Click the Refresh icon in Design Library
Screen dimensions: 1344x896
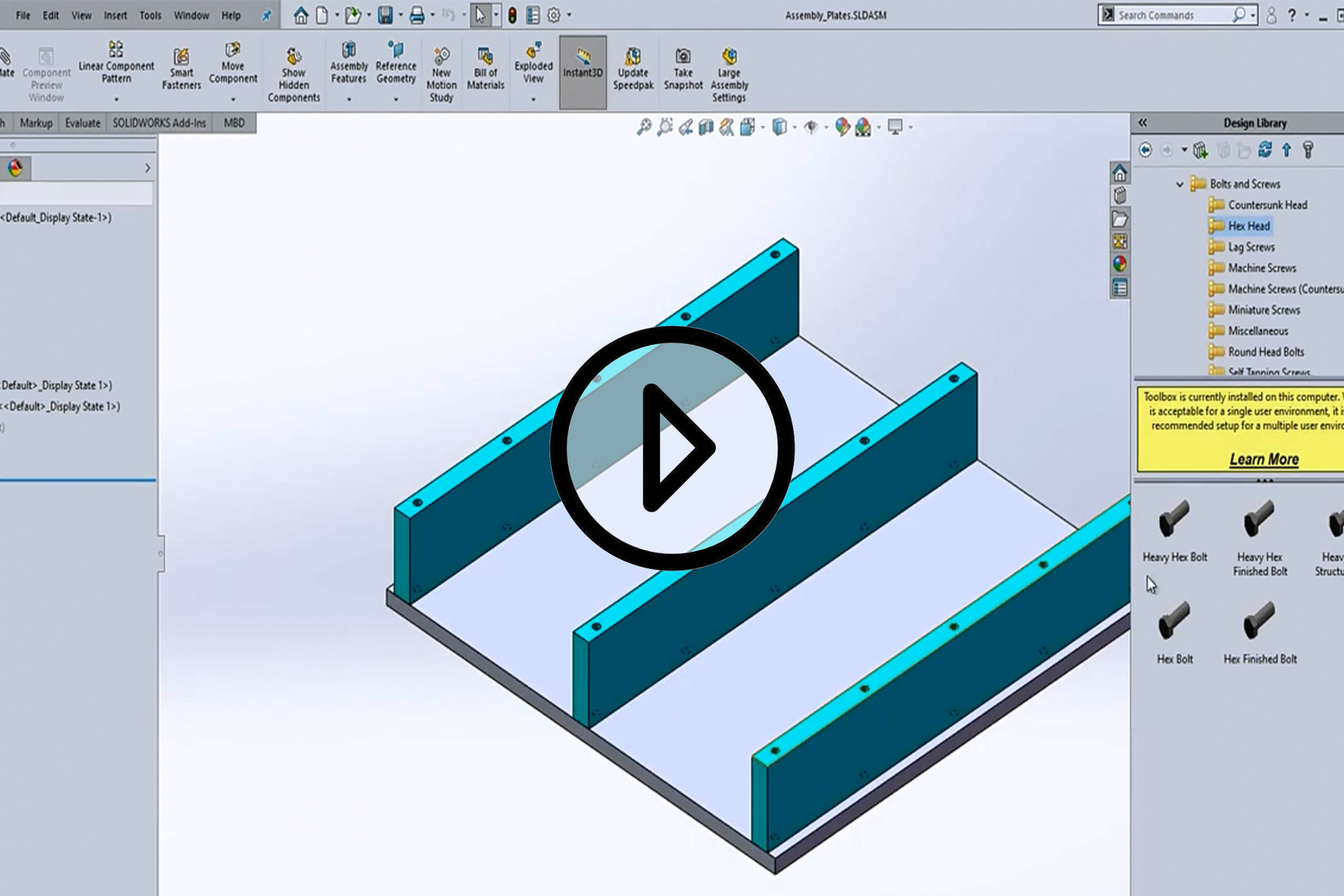(x=1265, y=149)
